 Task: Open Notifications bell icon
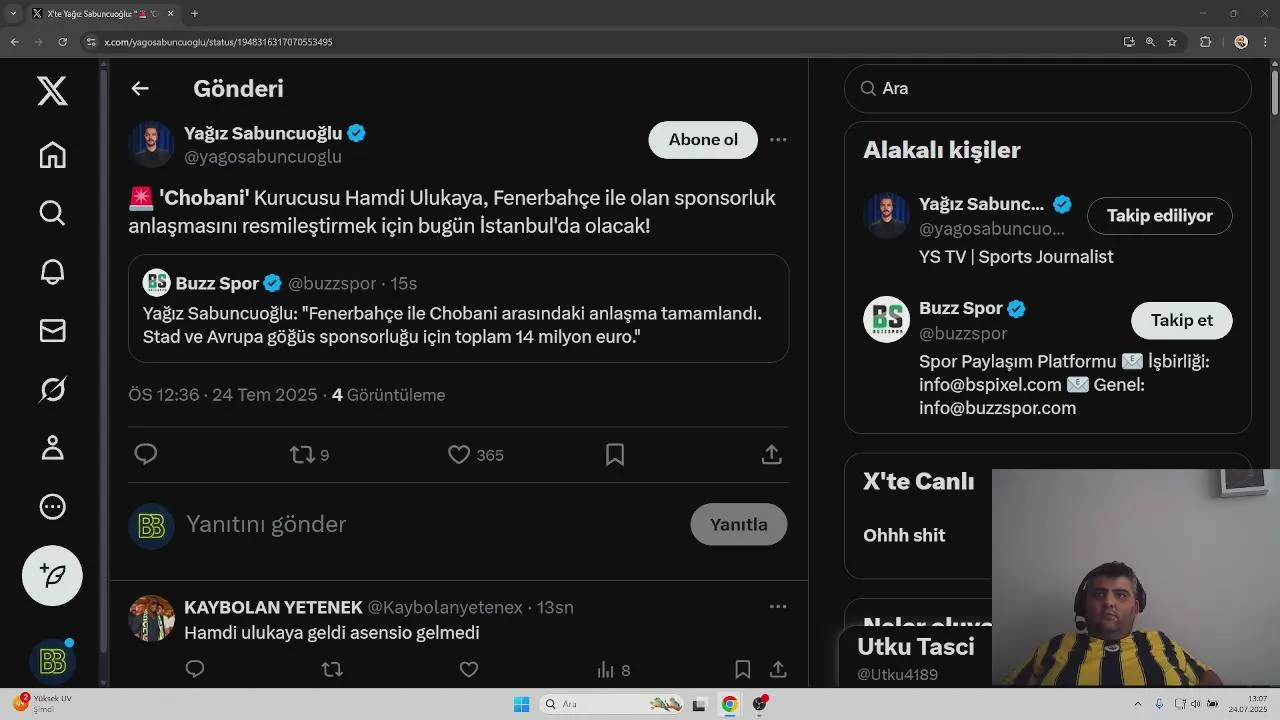tap(52, 271)
